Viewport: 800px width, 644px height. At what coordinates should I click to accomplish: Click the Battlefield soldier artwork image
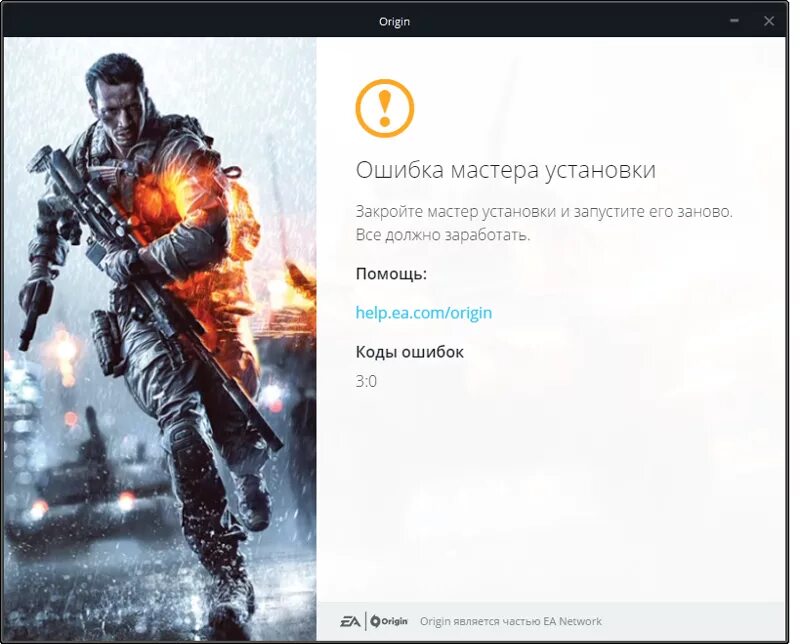click(x=160, y=339)
